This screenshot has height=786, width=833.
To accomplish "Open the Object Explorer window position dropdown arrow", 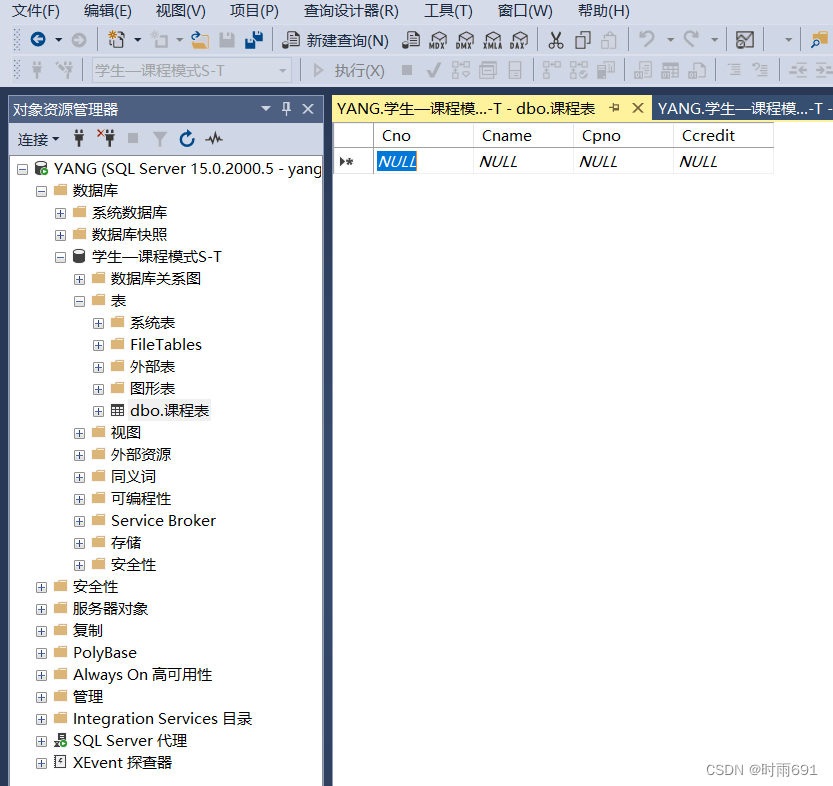I will 266,109.
